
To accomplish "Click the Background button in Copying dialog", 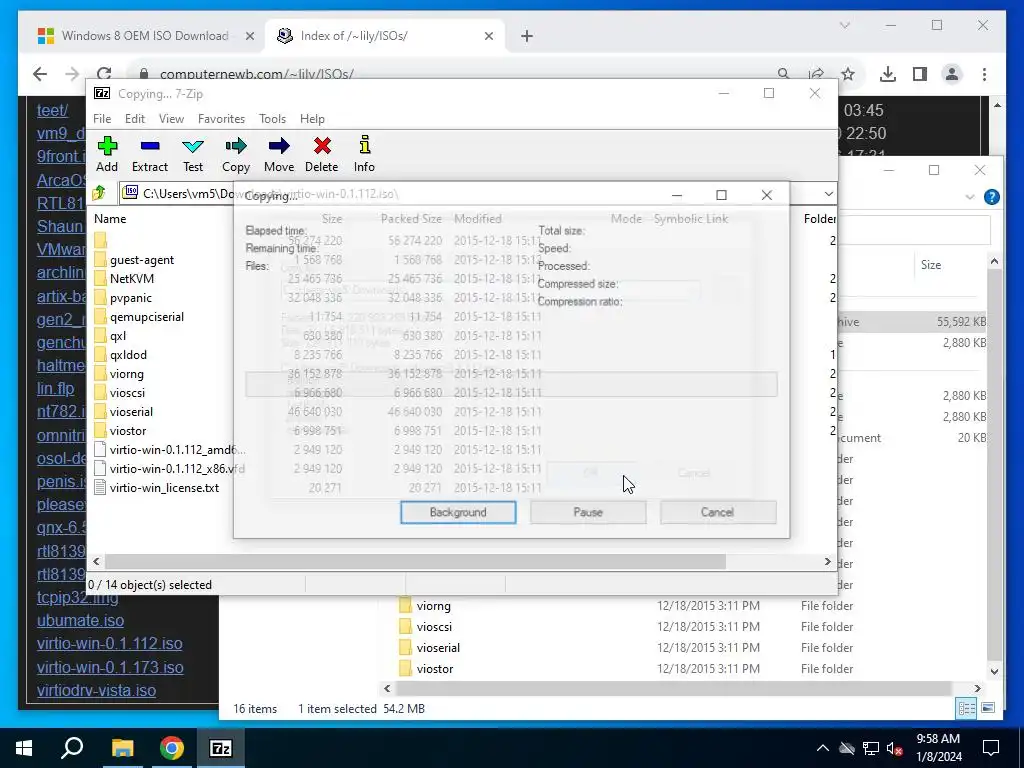I will point(458,513).
